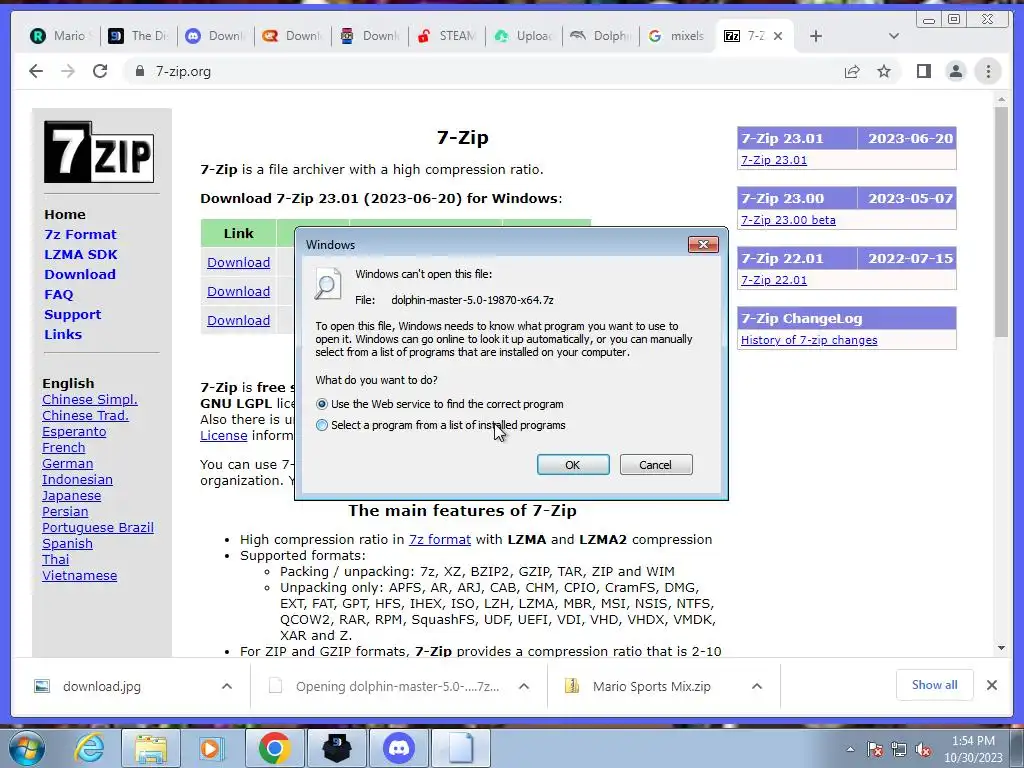
Task: Open the 7z Format sidebar link
Action: coord(80,234)
